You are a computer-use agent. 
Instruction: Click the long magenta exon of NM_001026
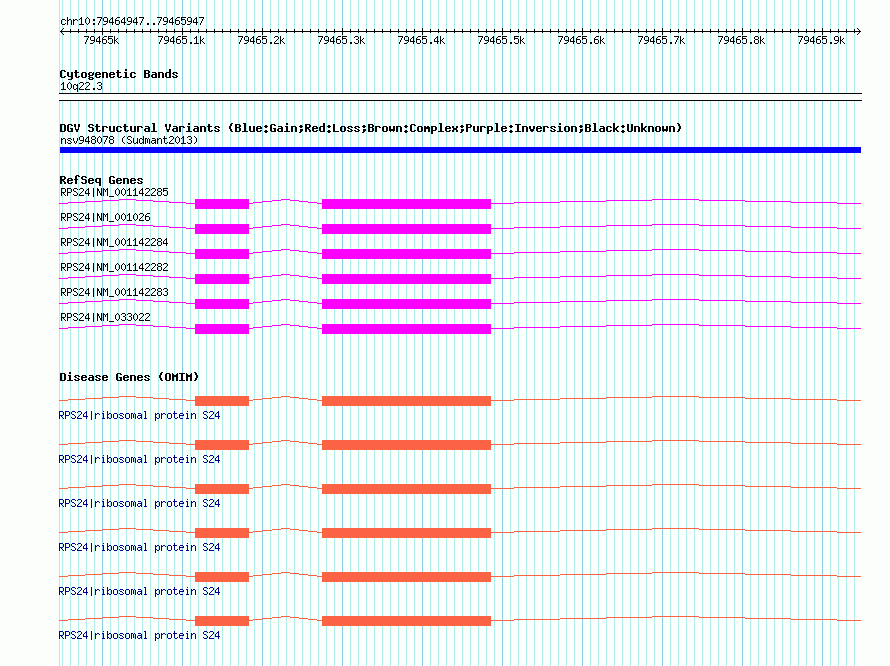(x=406, y=229)
